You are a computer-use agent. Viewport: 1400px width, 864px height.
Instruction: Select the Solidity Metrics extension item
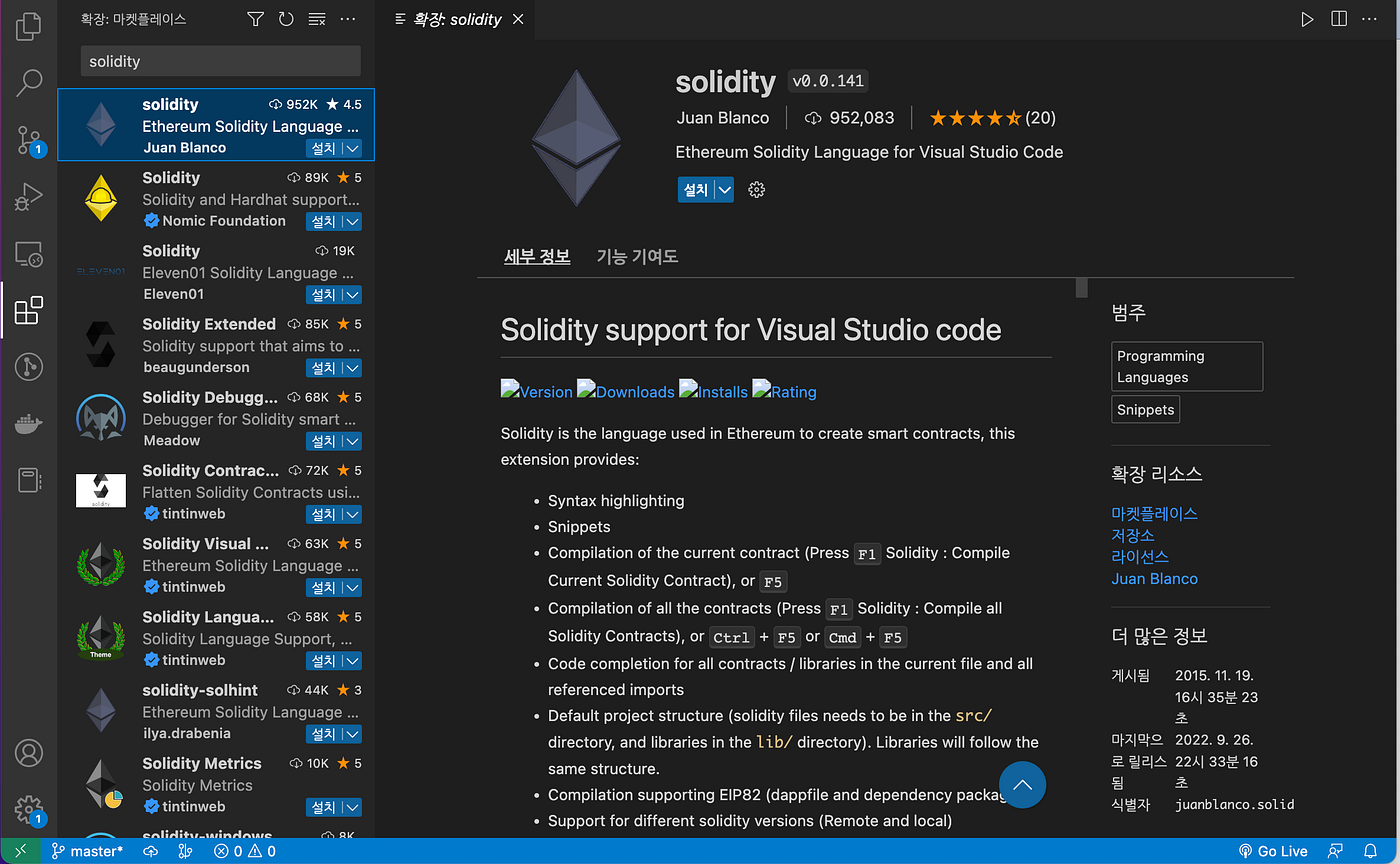(x=216, y=785)
